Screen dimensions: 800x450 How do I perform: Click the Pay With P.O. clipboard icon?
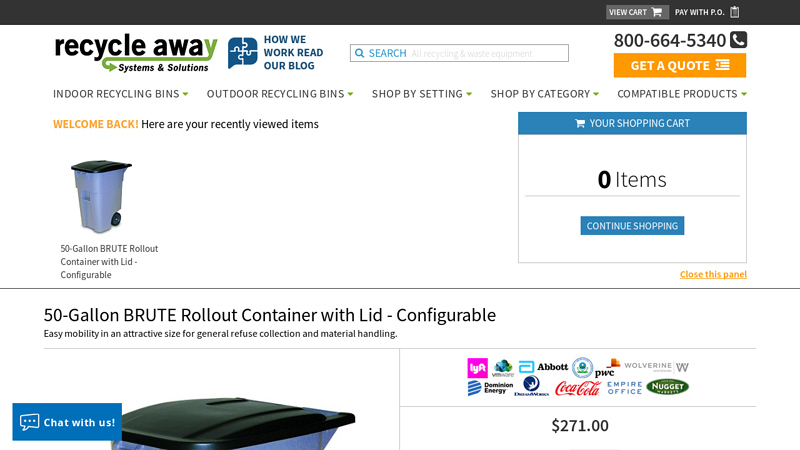pos(735,12)
